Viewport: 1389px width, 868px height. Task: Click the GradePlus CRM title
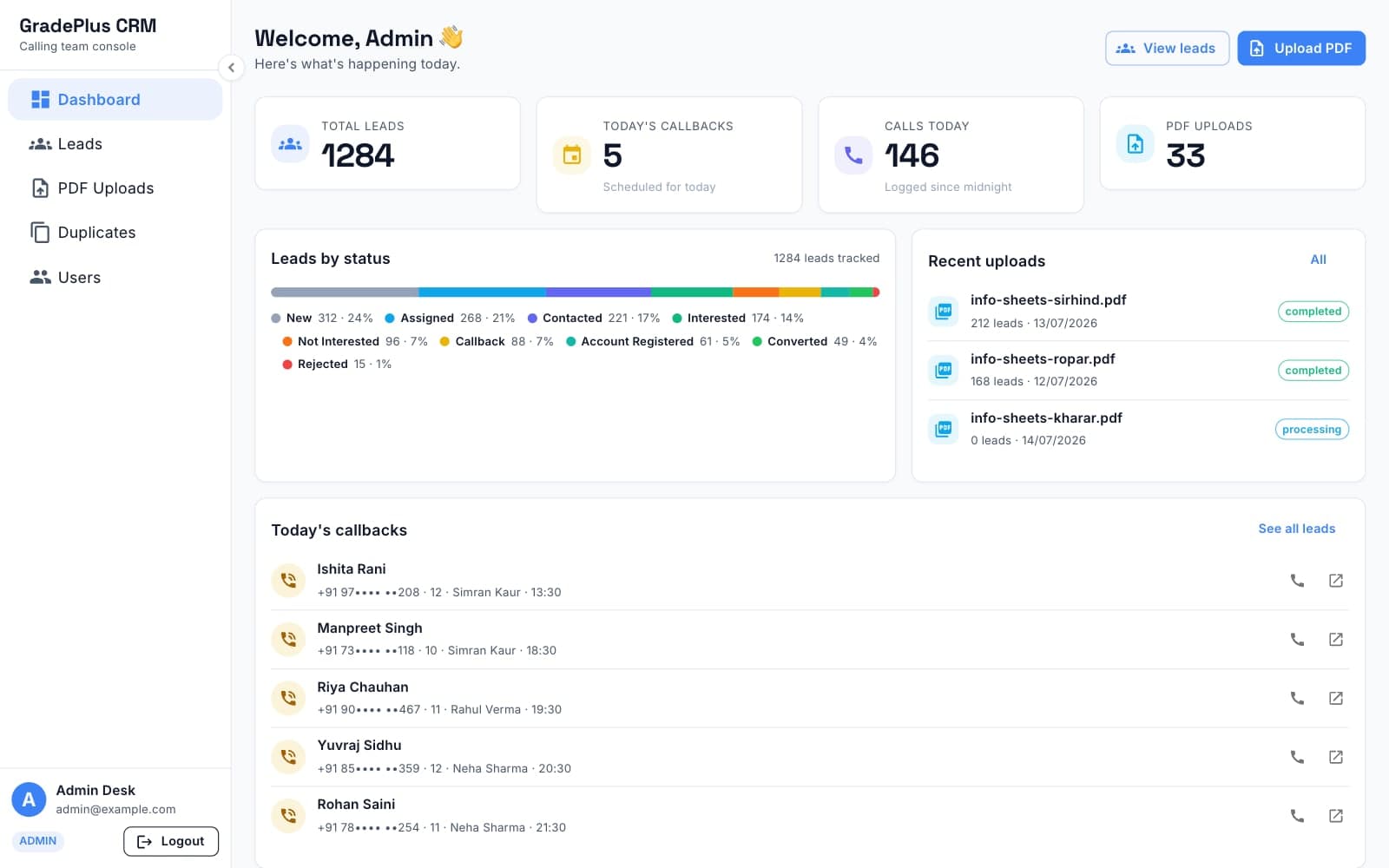point(88,26)
